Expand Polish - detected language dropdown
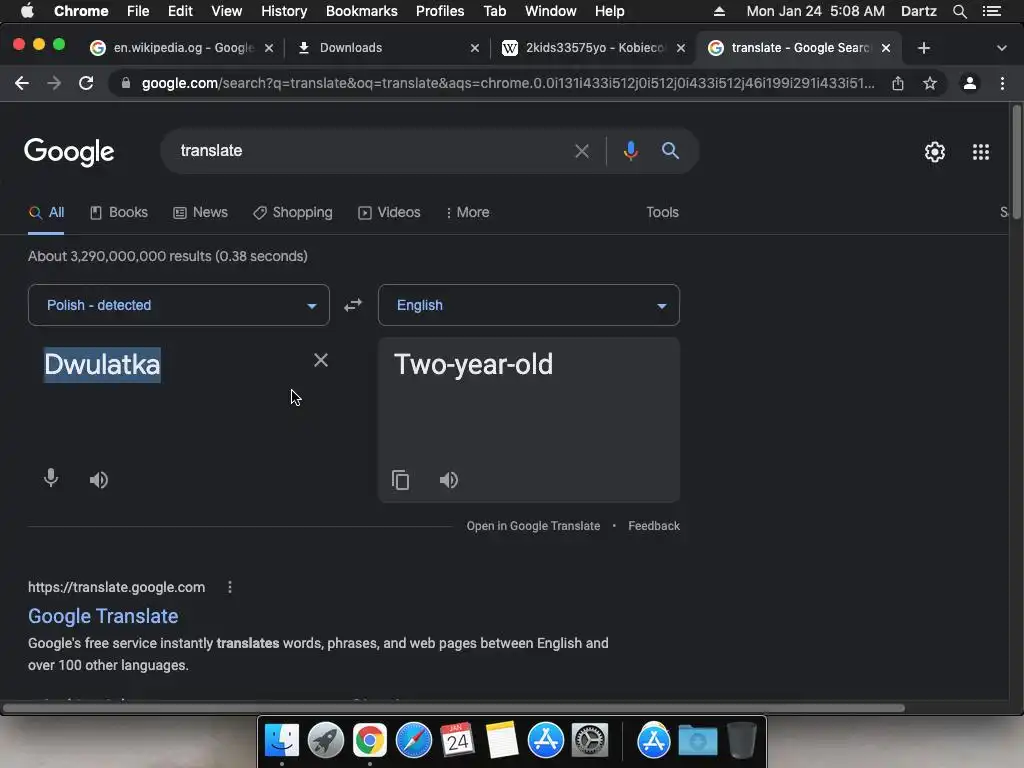1024x768 pixels. 179,305
